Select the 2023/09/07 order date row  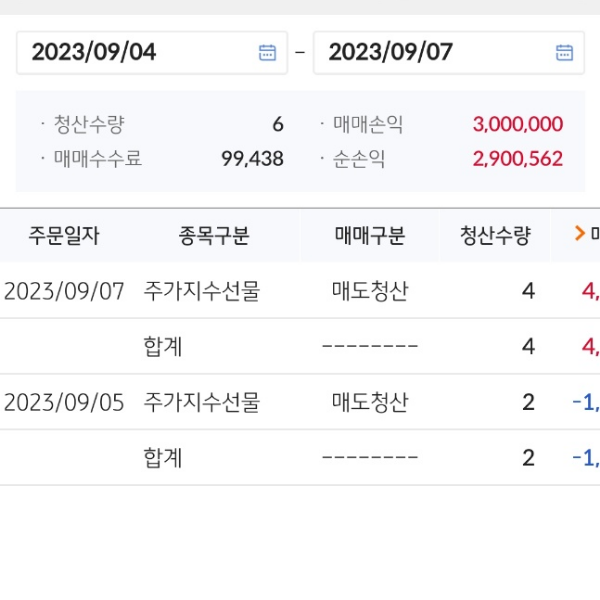pos(64,291)
